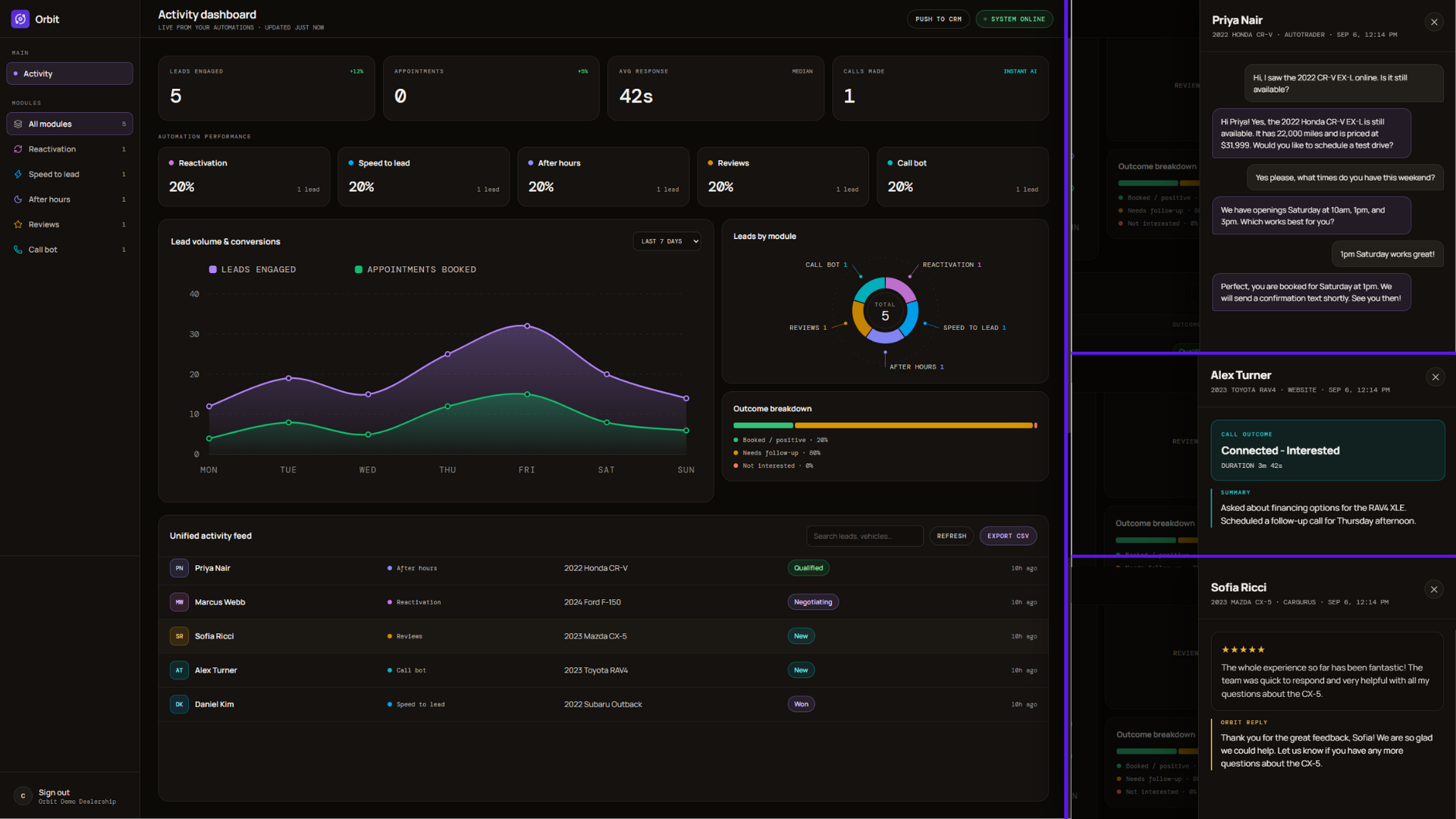
Task: Click the Negotiating status badge
Action: (813, 602)
